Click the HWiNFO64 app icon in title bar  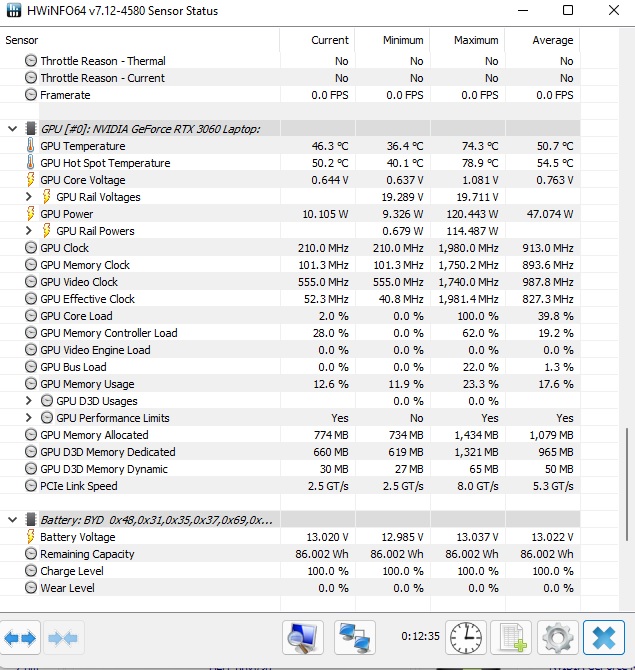point(14,10)
